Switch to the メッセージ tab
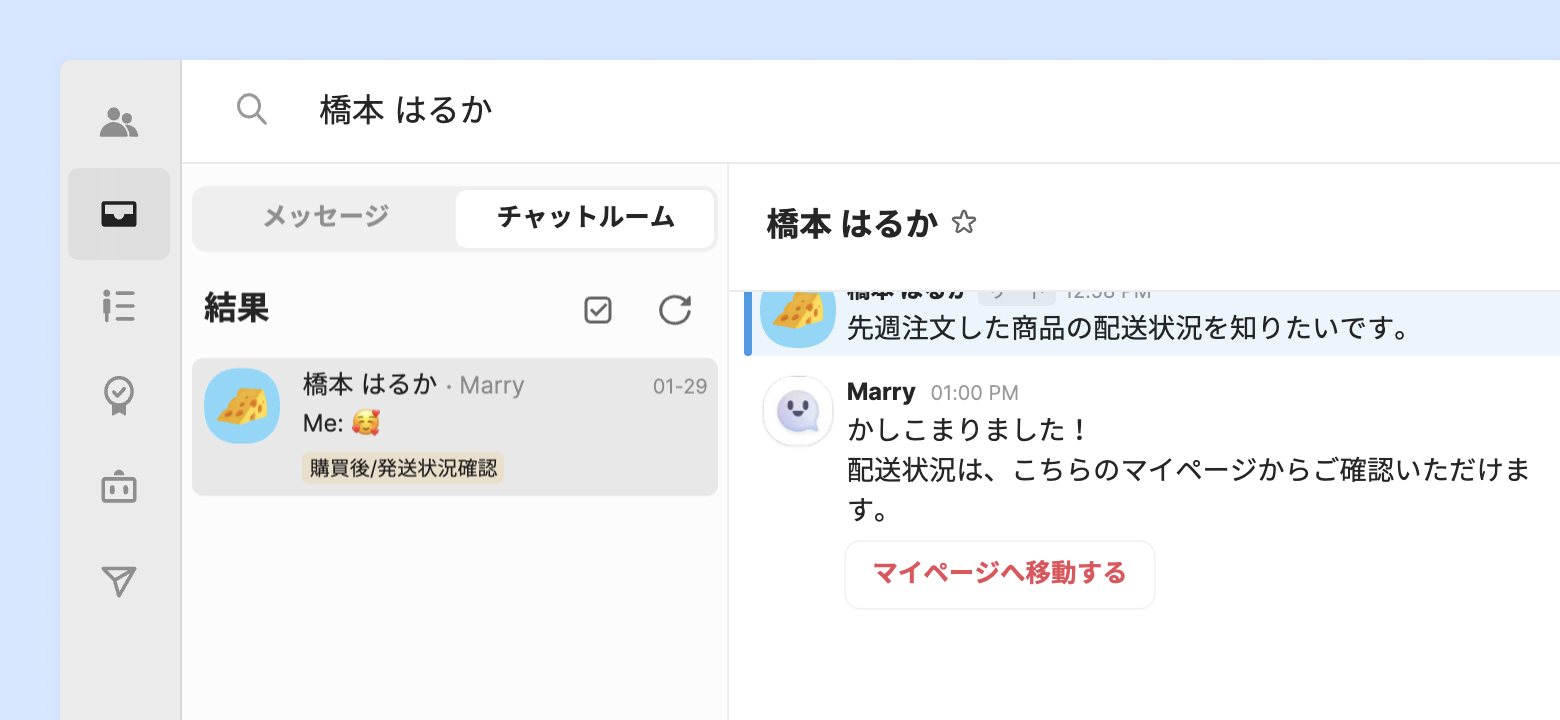 click(325, 217)
